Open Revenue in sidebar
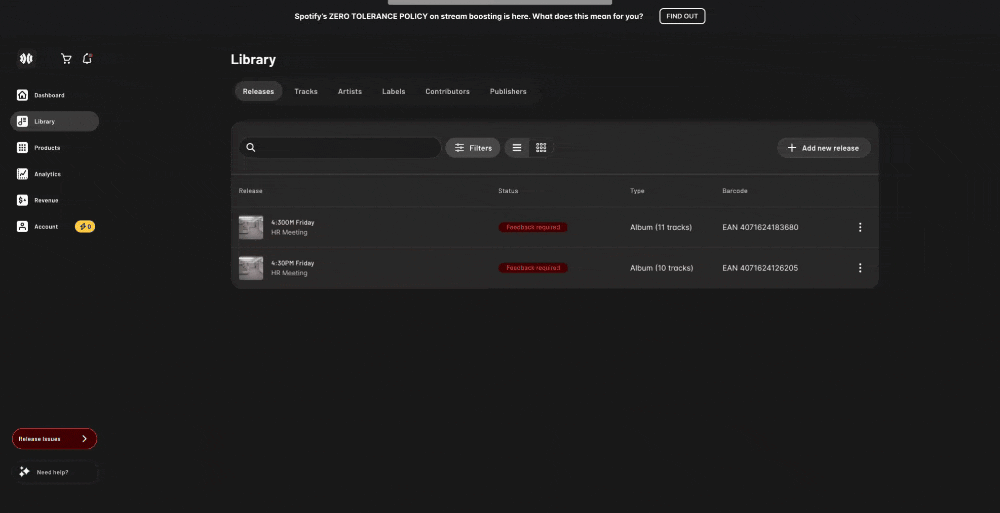 click(x=54, y=200)
